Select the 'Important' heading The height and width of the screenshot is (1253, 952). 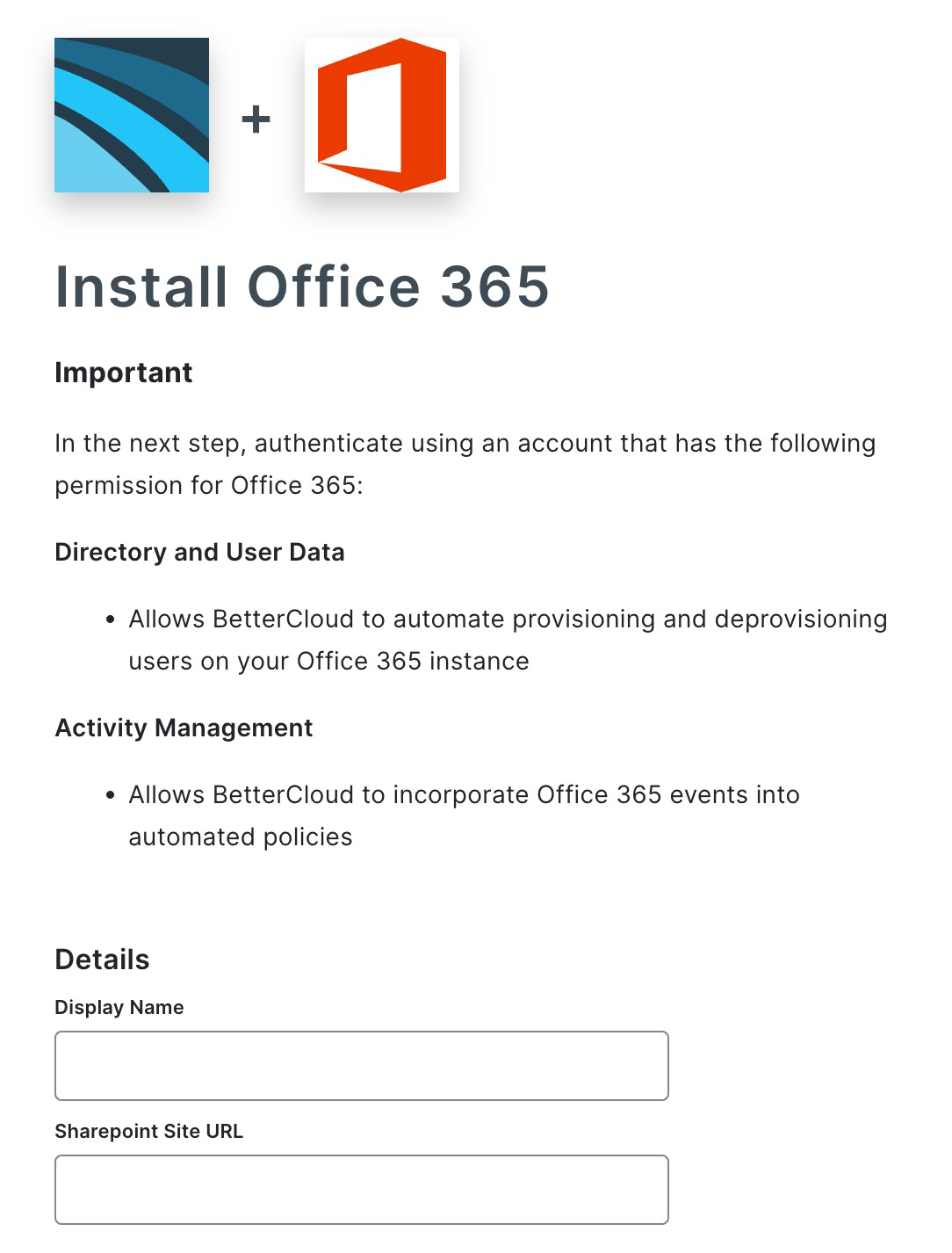click(123, 373)
